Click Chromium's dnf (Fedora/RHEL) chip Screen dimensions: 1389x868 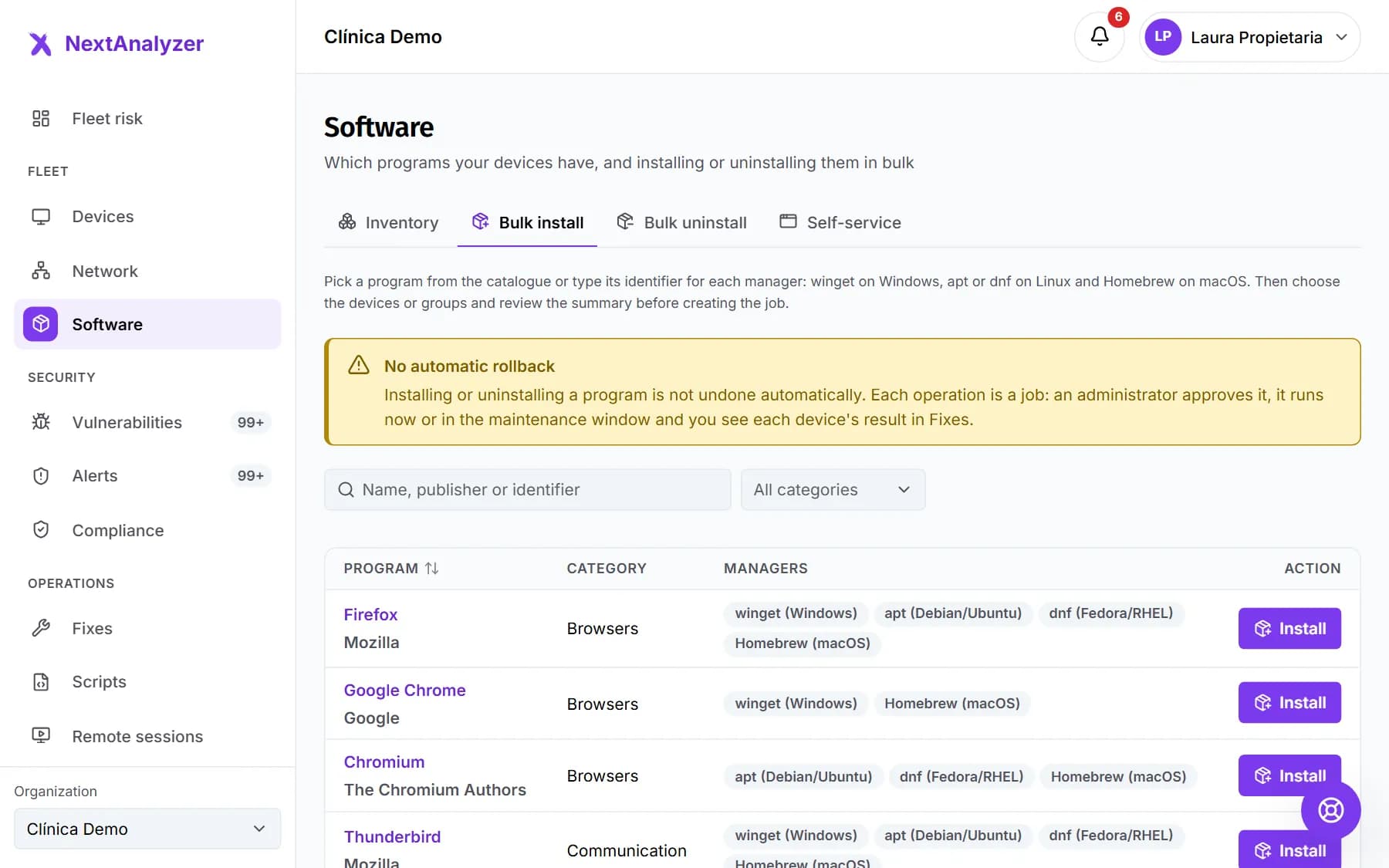(x=961, y=776)
